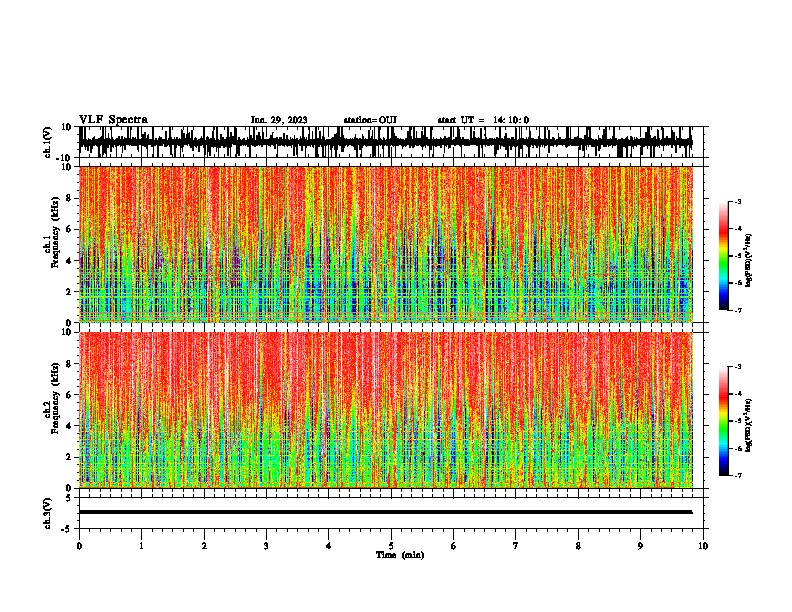
Task: Click the start UT 14:10:0 text
Action: [483, 120]
